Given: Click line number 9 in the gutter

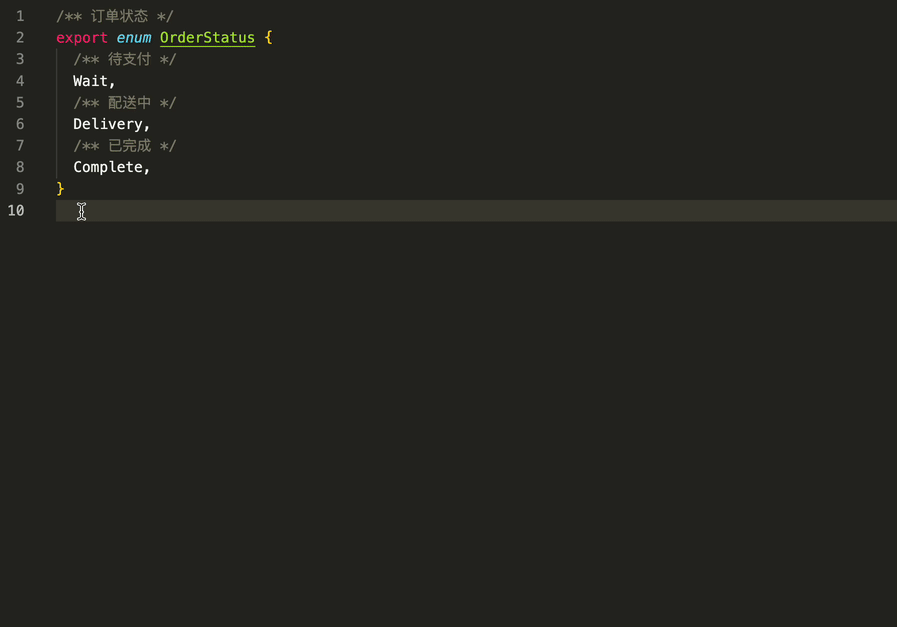Looking at the screenshot, I should pyautogui.click(x=20, y=189).
